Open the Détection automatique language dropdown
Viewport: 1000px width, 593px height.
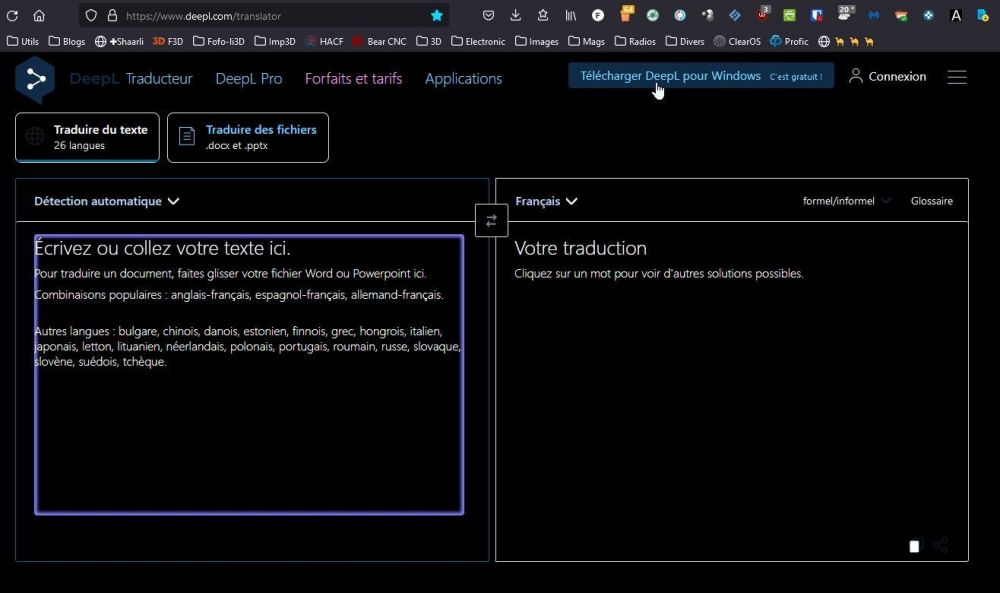[107, 201]
